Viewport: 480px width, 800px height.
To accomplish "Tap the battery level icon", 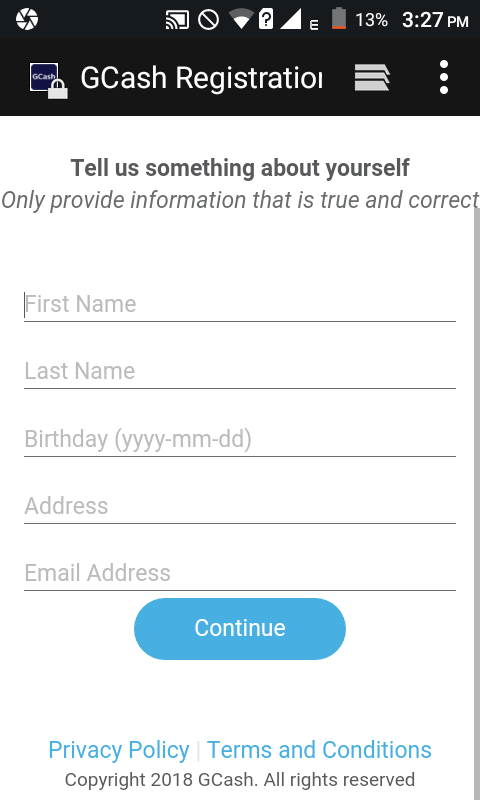I will pos(339,19).
